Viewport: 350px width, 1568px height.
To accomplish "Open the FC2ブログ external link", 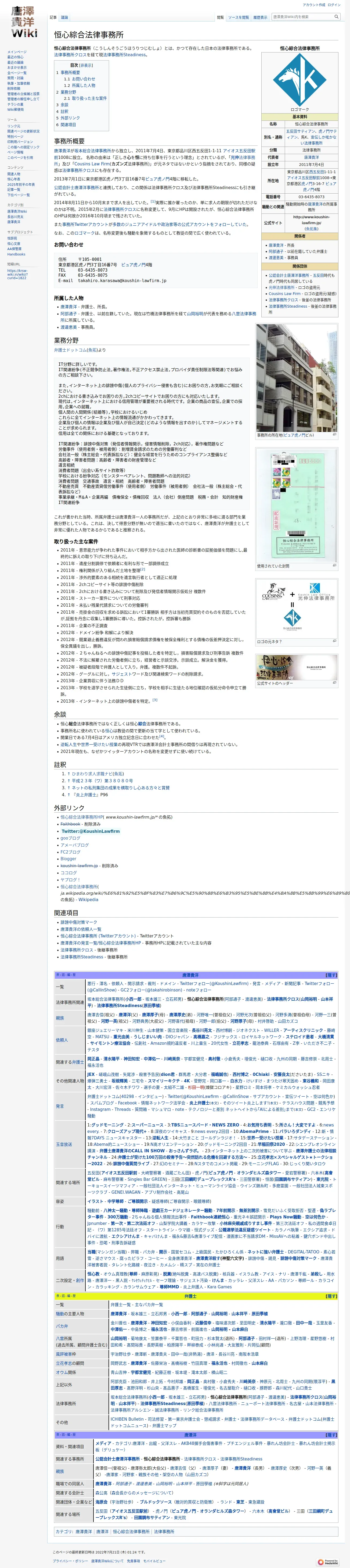I will point(70,852).
